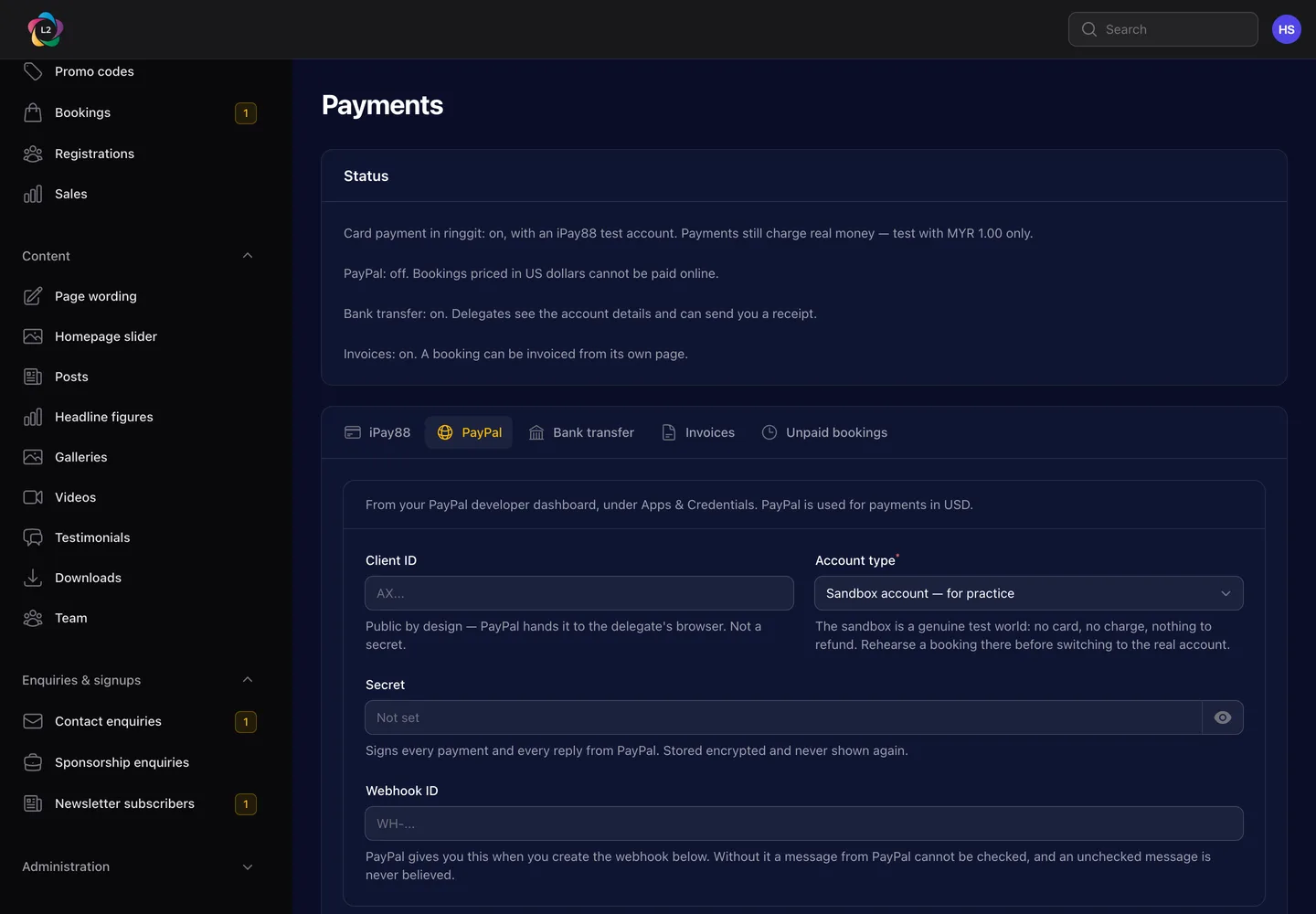Click the Posts newspaper icon
The height and width of the screenshot is (914, 1316).
pyautogui.click(x=33, y=377)
